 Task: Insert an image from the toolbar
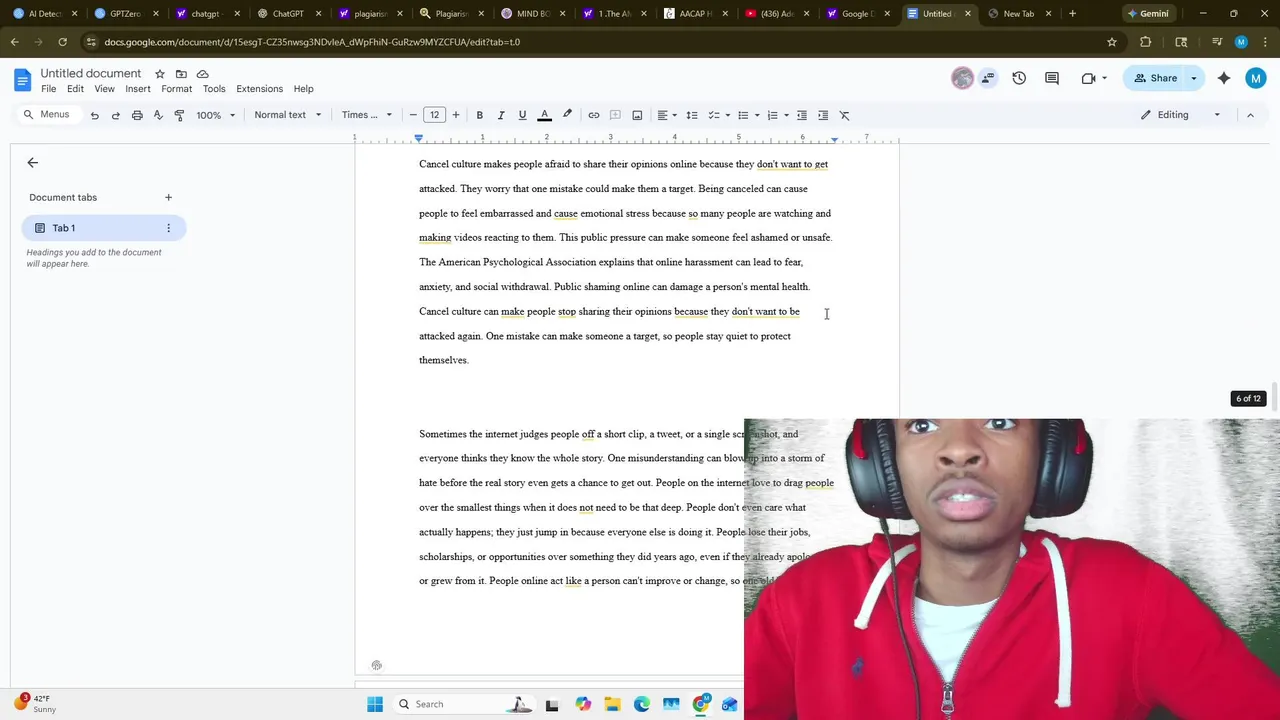[637, 115]
